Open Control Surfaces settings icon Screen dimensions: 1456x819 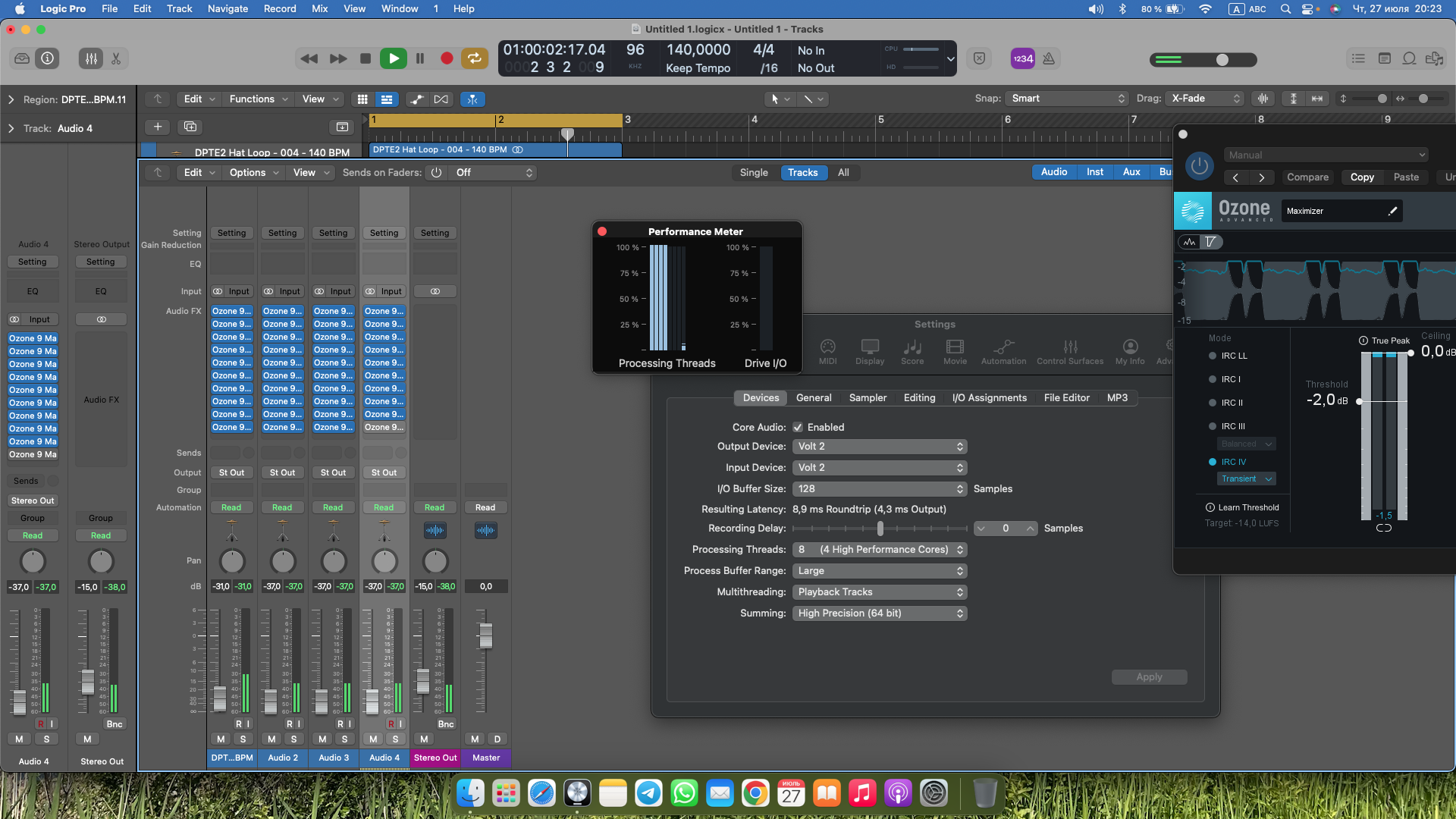[1070, 352]
